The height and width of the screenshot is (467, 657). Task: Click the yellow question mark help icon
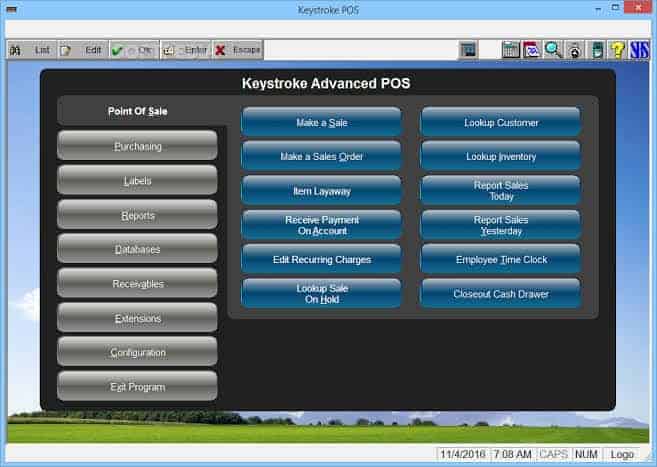618,50
